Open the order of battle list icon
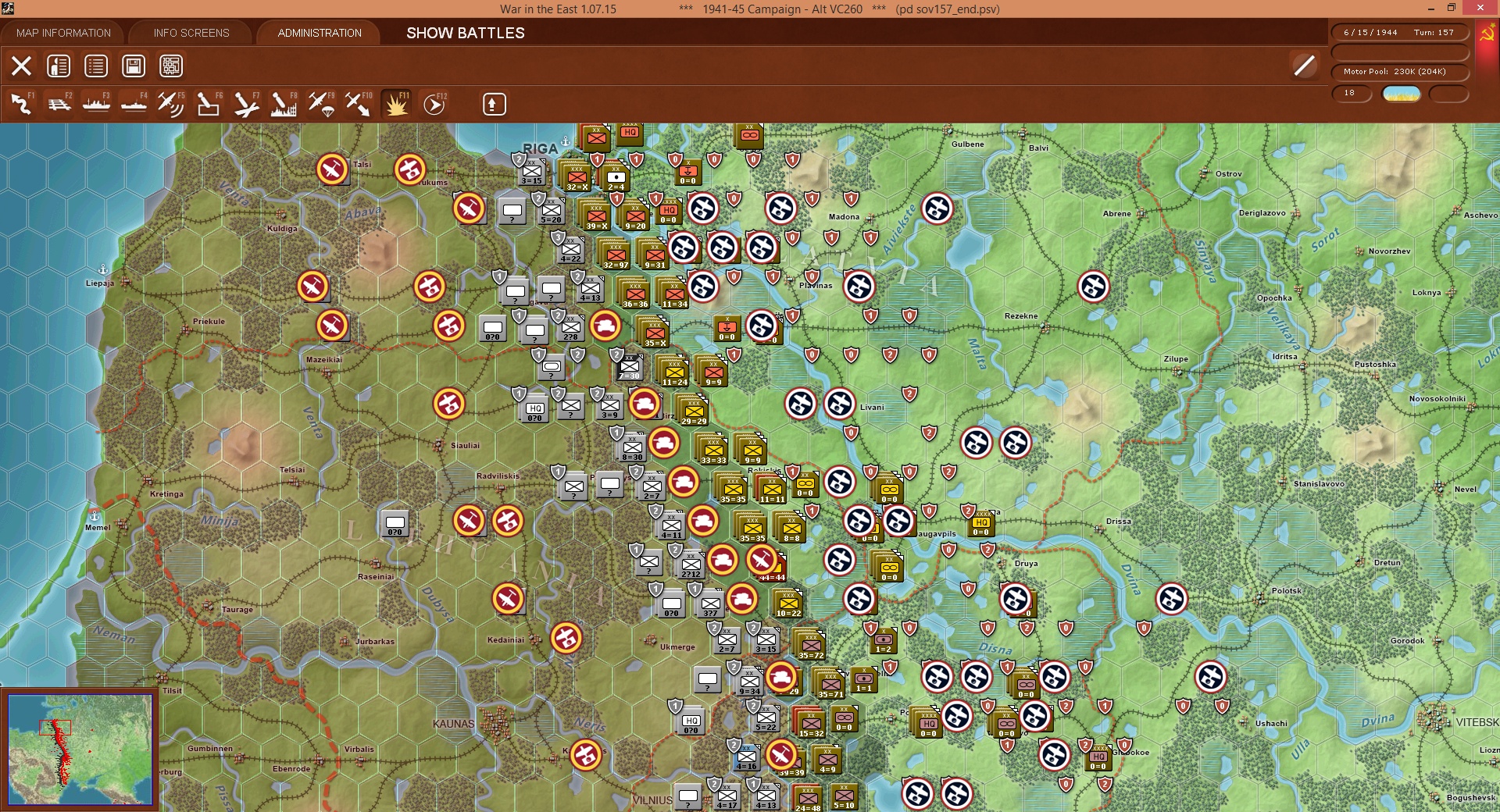This screenshot has height=812, width=1500. (96, 66)
